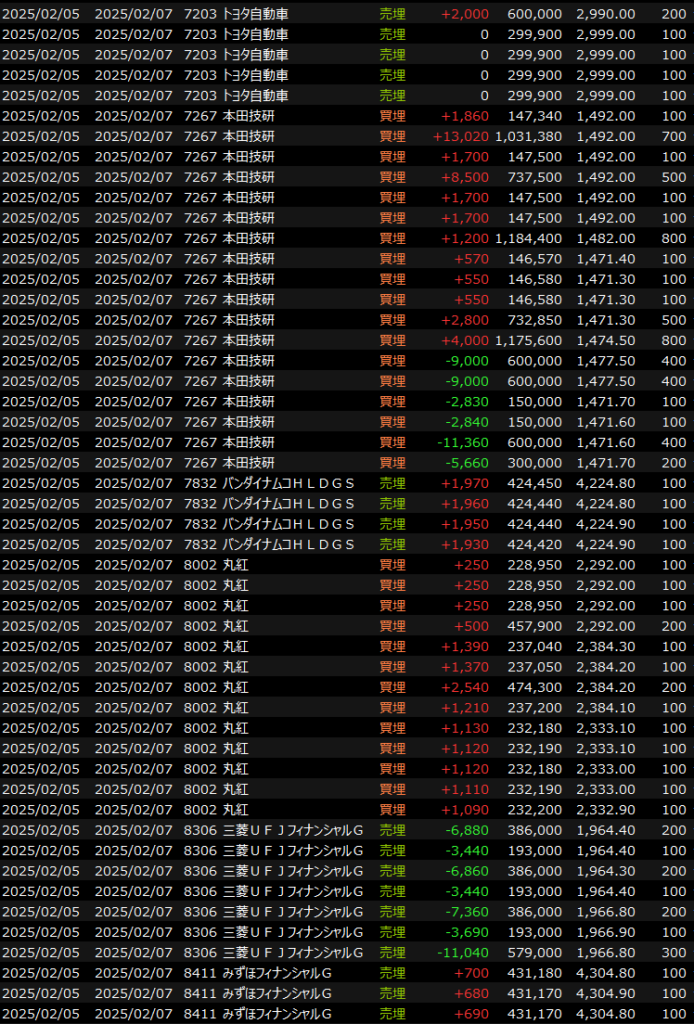
Task: Click the 1,031,380 amount cell
Action: [x=528, y=136]
